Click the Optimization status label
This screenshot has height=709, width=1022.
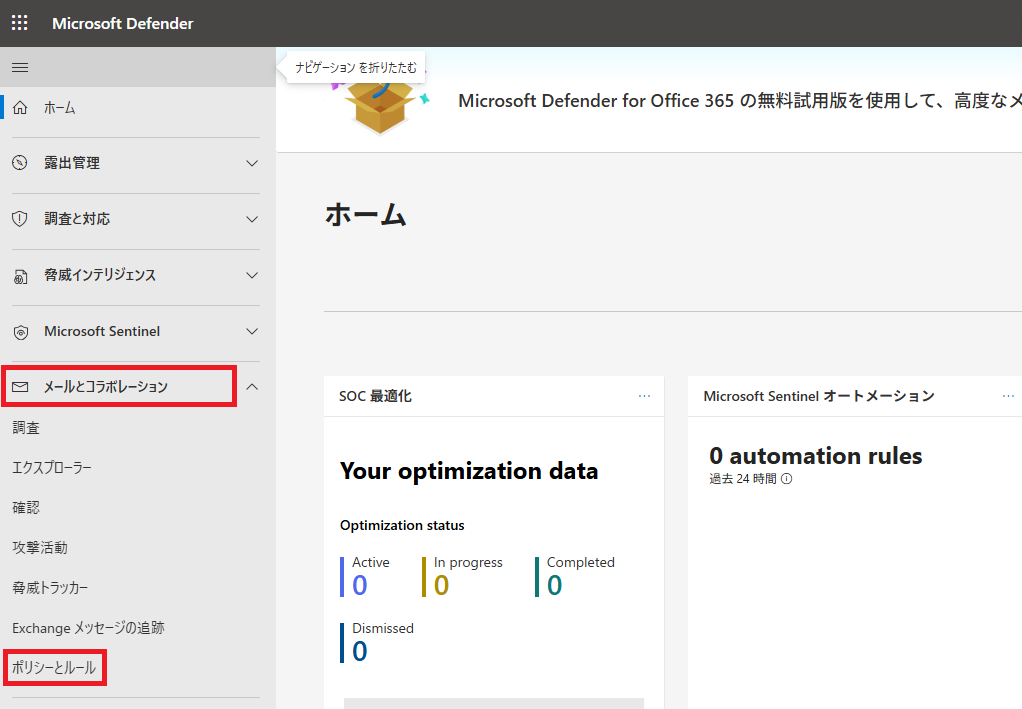(402, 525)
